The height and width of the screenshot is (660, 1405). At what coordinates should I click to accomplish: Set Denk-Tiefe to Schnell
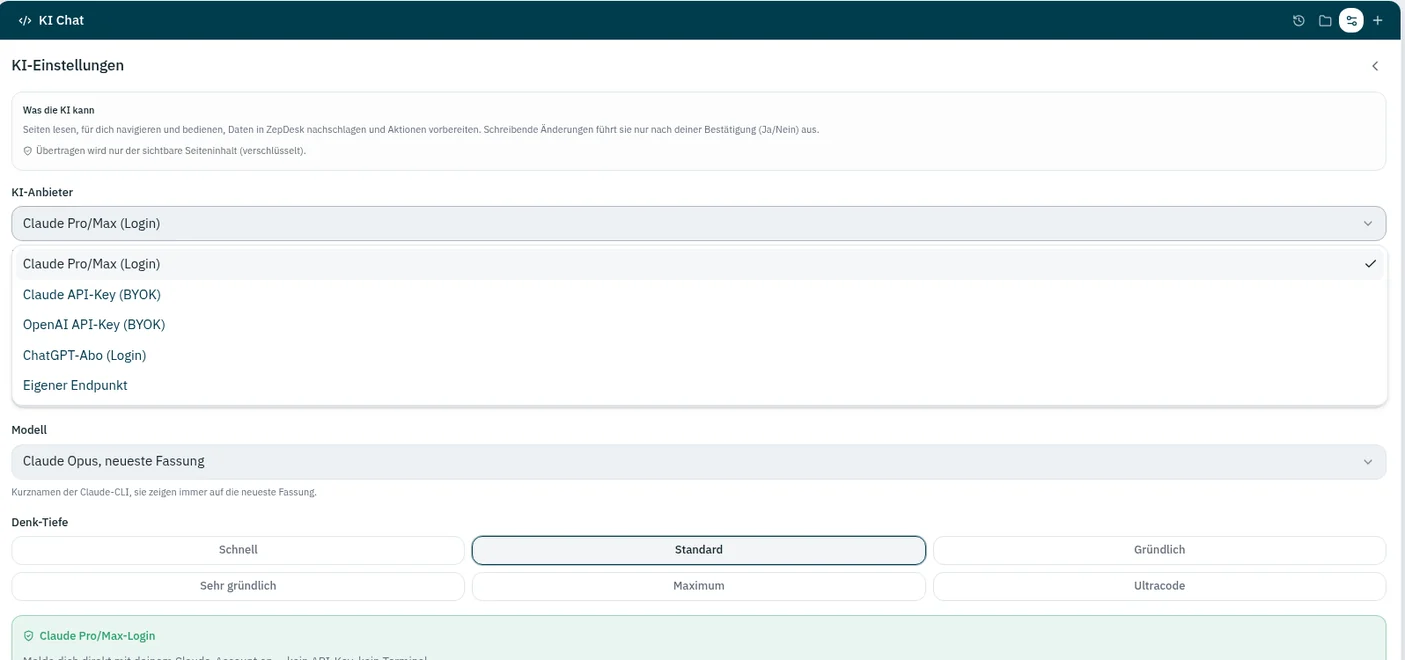(238, 550)
